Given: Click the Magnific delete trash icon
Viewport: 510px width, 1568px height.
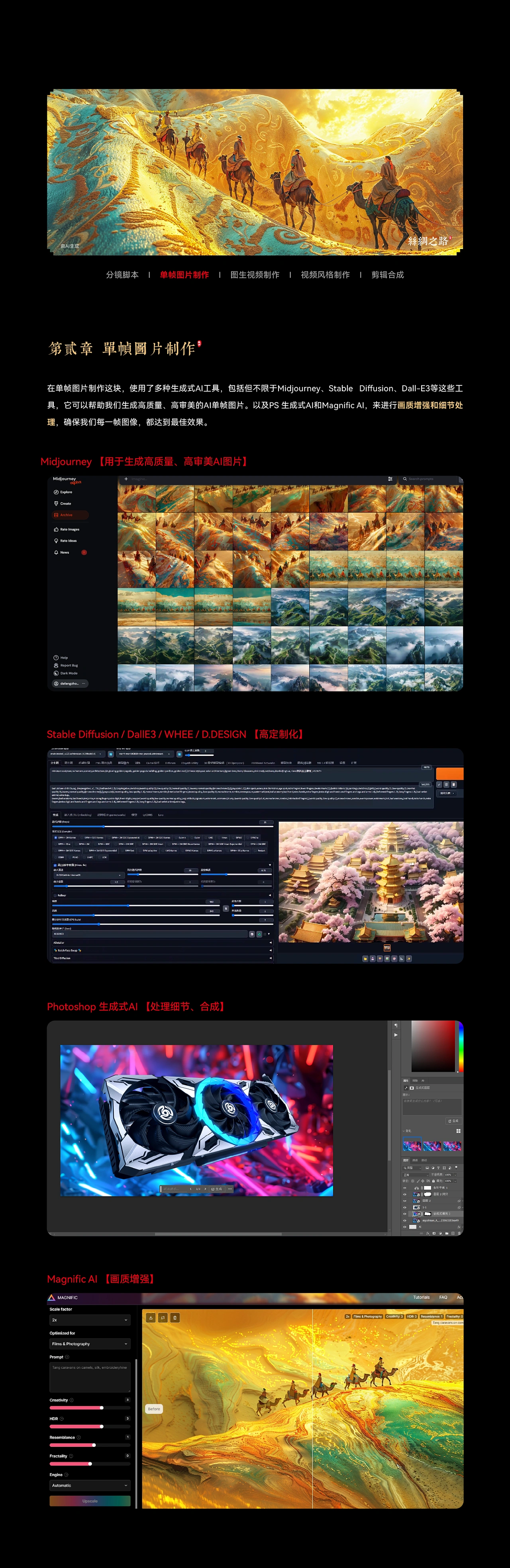Looking at the screenshot, I should (x=175, y=1318).
